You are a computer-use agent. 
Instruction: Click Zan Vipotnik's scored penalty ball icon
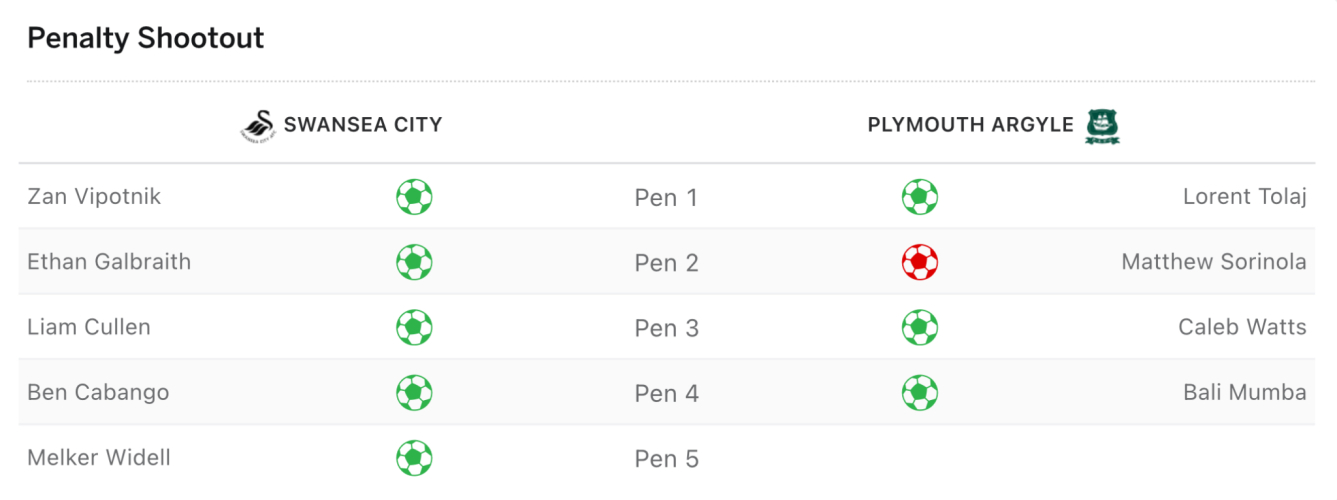tap(414, 197)
